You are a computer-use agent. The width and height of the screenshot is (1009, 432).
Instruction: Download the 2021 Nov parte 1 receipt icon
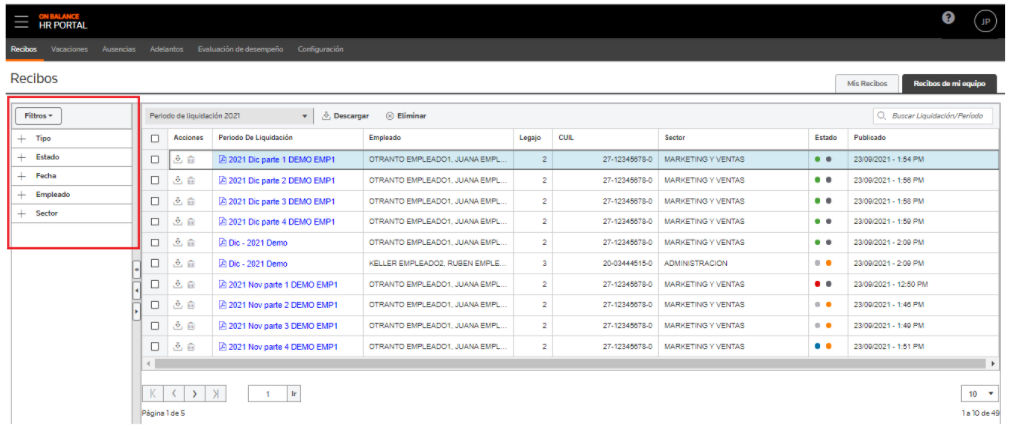click(178, 284)
